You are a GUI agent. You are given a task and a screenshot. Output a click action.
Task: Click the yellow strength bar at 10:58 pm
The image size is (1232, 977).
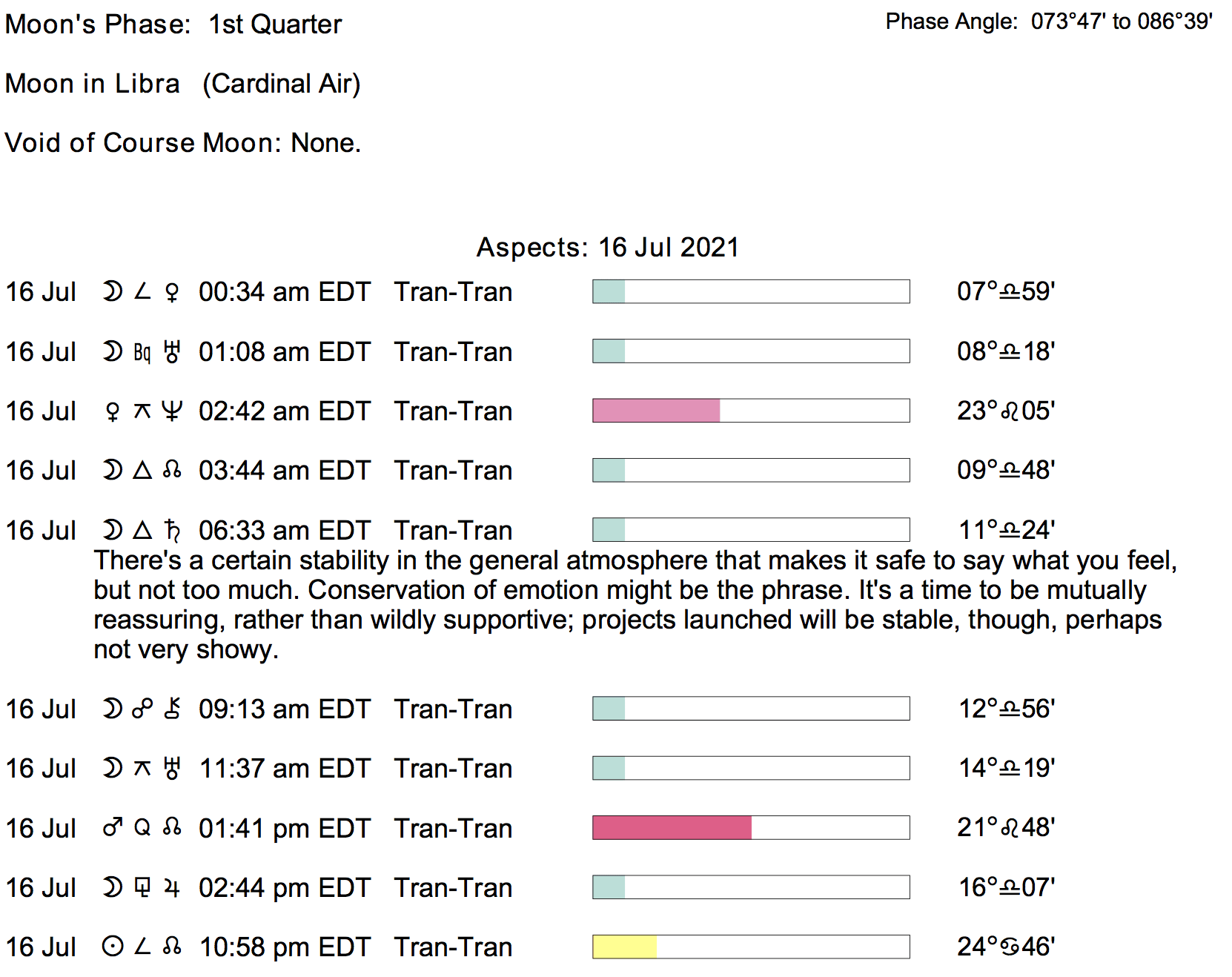[624, 947]
